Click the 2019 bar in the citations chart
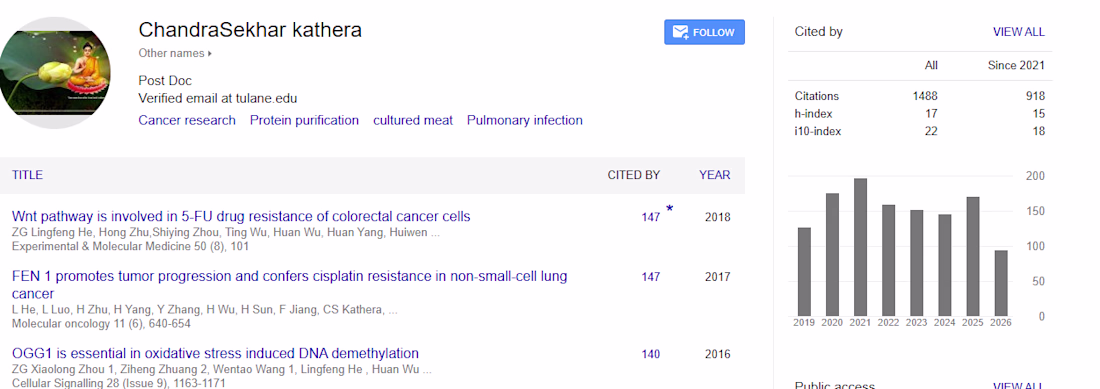Screen dimensions: 1100x389 pyautogui.click(x=804, y=272)
